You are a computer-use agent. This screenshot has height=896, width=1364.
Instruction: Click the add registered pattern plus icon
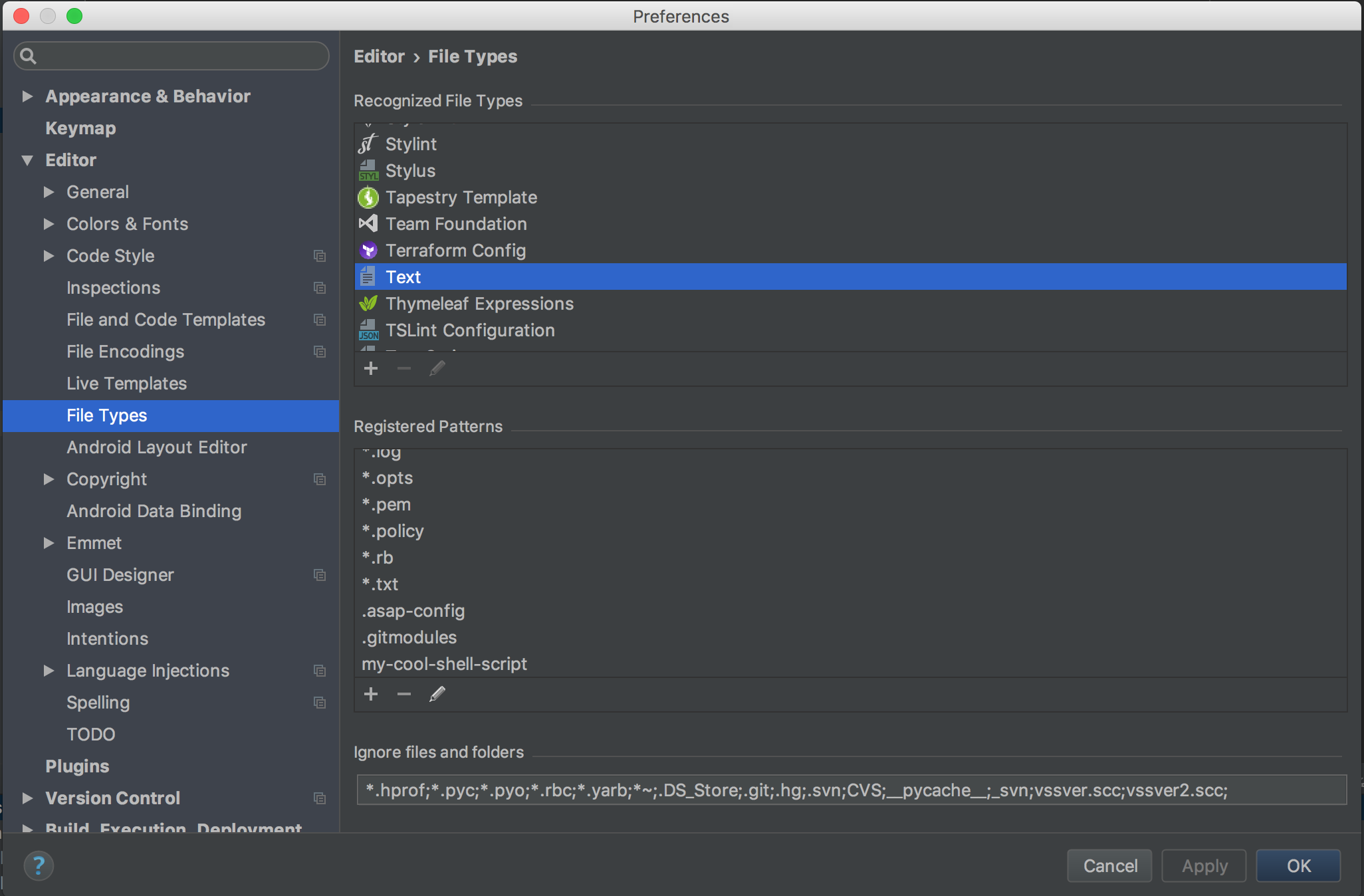click(x=371, y=694)
